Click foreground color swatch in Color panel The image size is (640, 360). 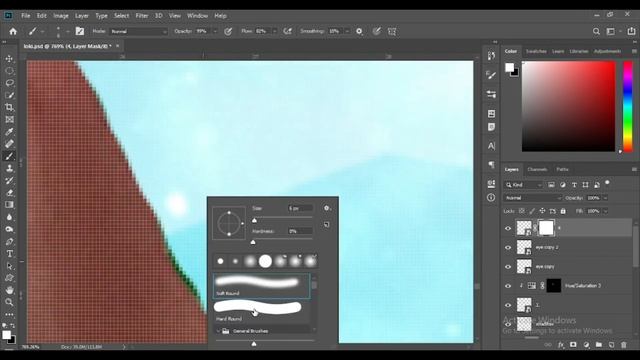509,67
